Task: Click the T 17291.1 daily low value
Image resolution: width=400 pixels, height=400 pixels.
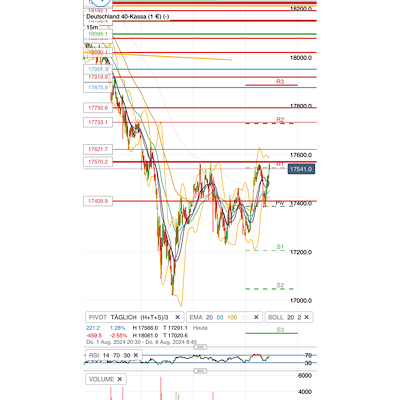Action: tap(175, 328)
